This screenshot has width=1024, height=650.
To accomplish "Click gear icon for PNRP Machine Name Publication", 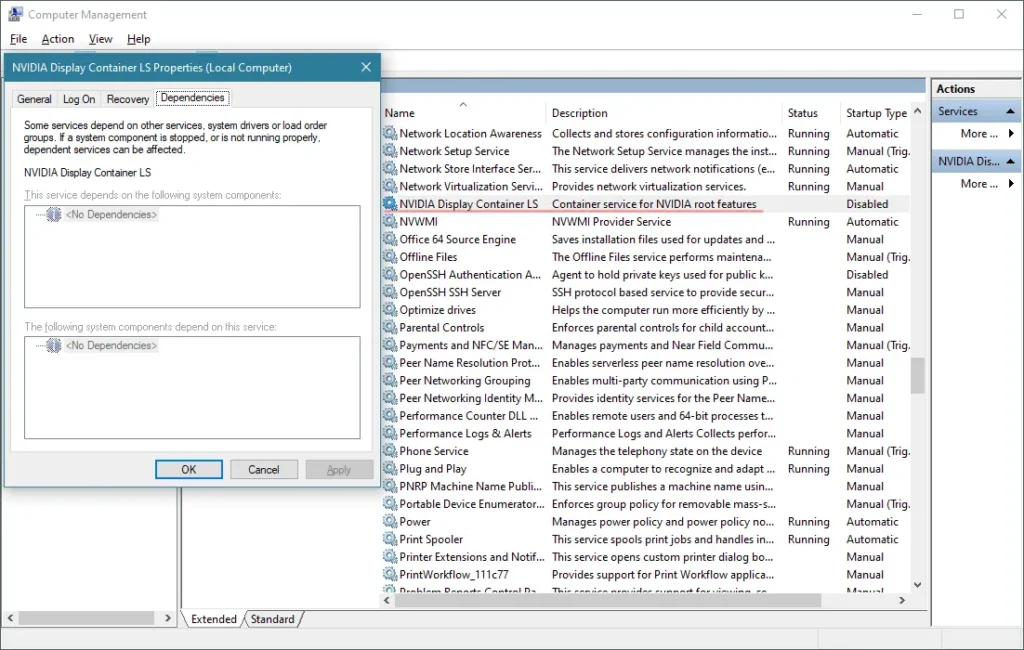I will (390, 486).
